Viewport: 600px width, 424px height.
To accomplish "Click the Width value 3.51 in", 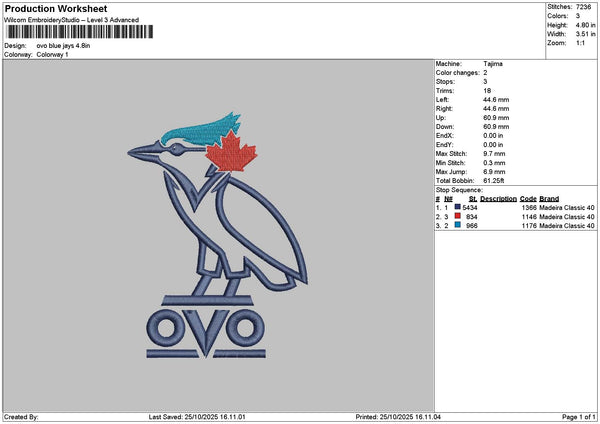I will click(x=585, y=34).
